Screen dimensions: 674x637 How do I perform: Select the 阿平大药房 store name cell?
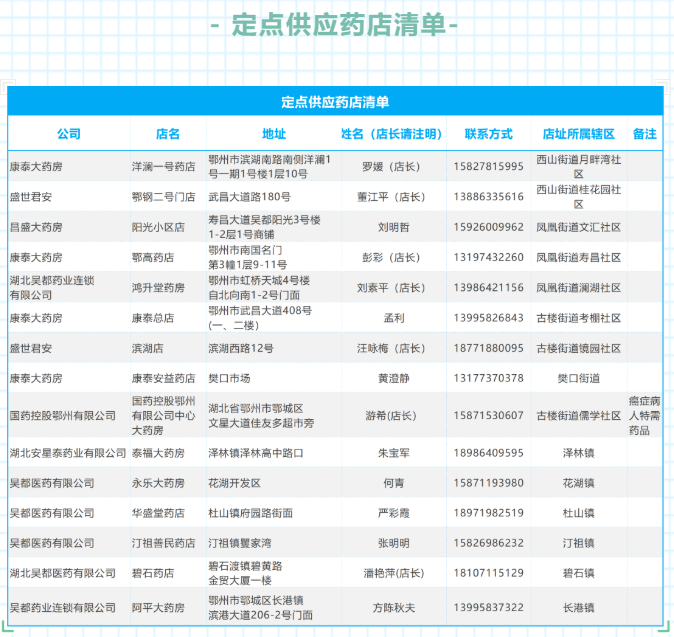coord(158,607)
